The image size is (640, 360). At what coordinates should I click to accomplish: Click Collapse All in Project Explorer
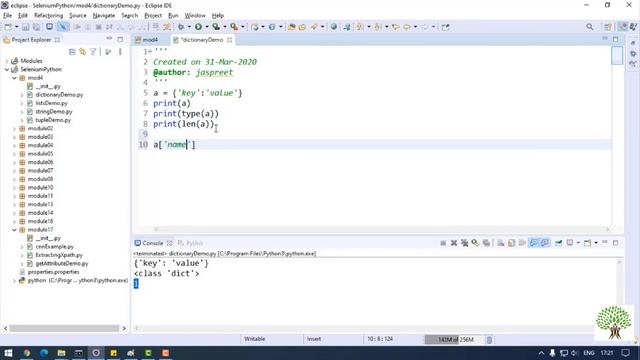point(72,52)
